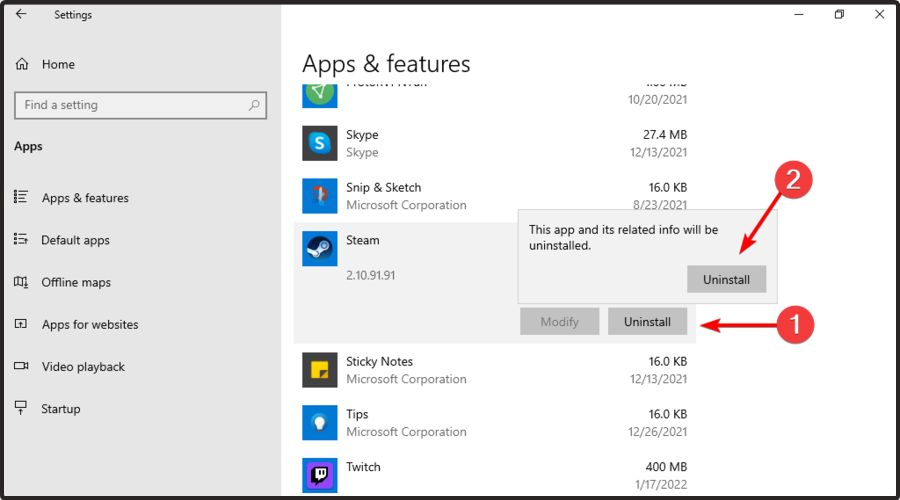
Task: Open Startup settings page
Action: [61, 409]
